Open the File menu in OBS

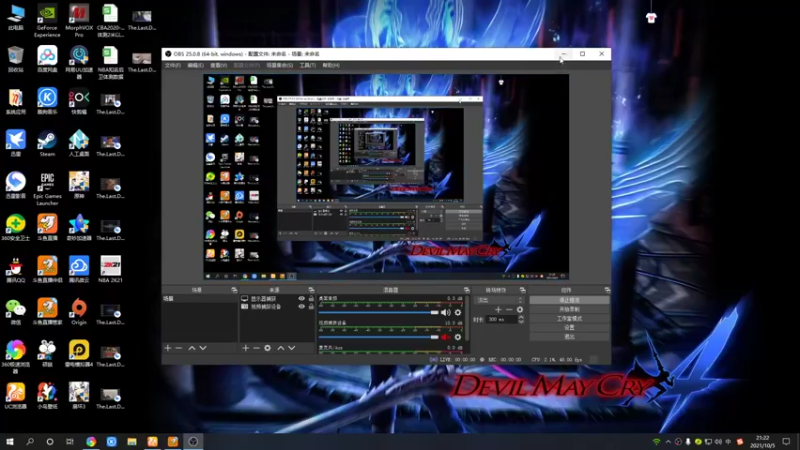tap(172, 65)
